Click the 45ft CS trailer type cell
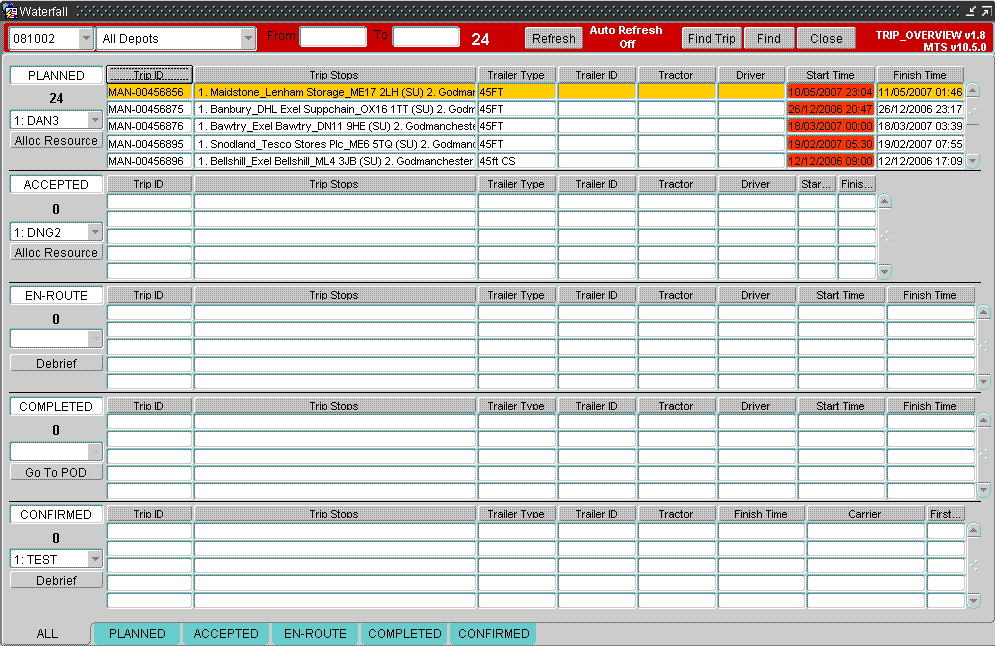The image size is (995, 646). pos(517,161)
